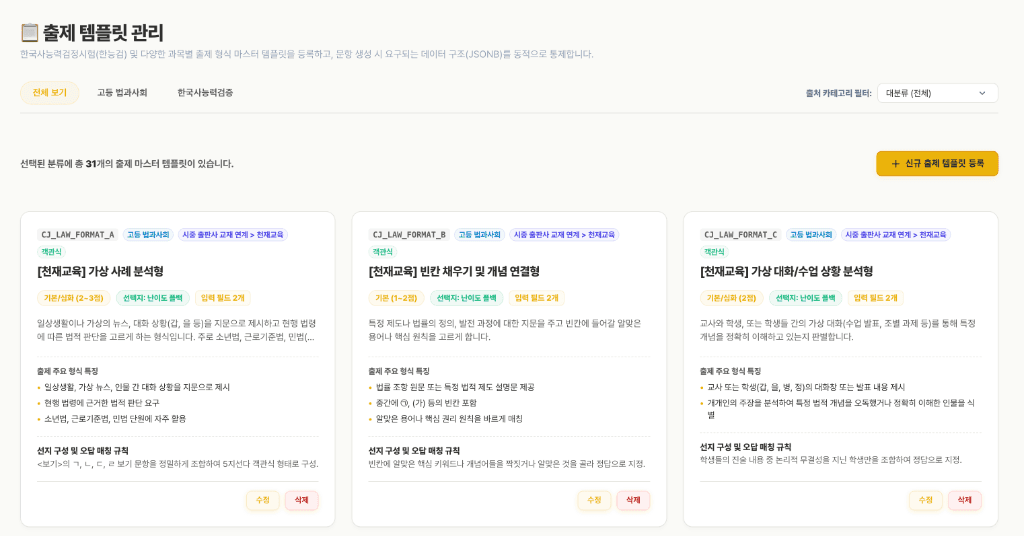Viewport: 1024px width, 536px height.
Task: Open the 한국사능력검증 tab
Action: point(205,93)
